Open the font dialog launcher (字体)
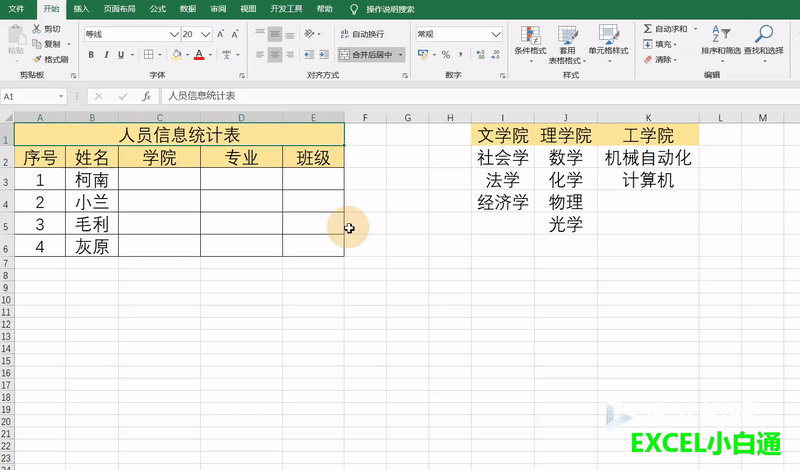The height and width of the screenshot is (470, 800). coord(242,76)
